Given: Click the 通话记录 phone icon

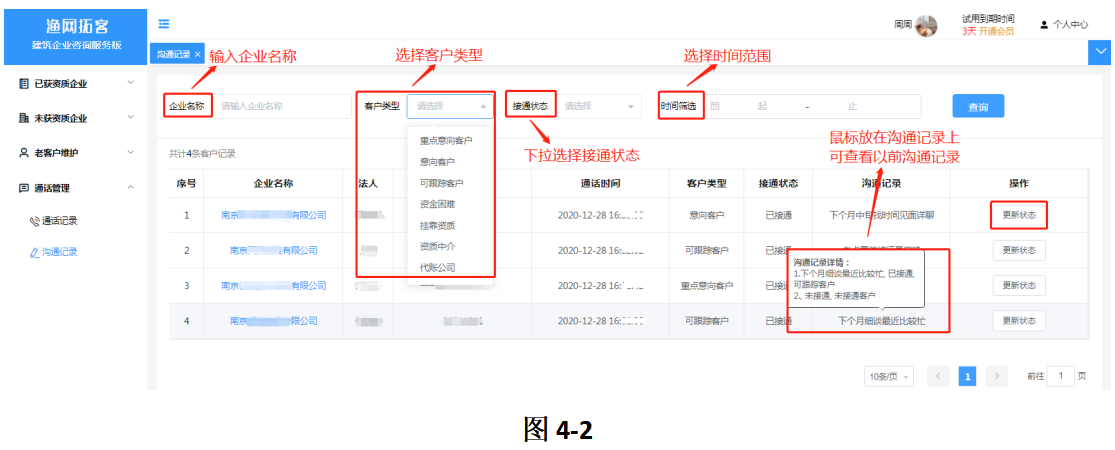Looking at the screenshot, I should point(34,221).
